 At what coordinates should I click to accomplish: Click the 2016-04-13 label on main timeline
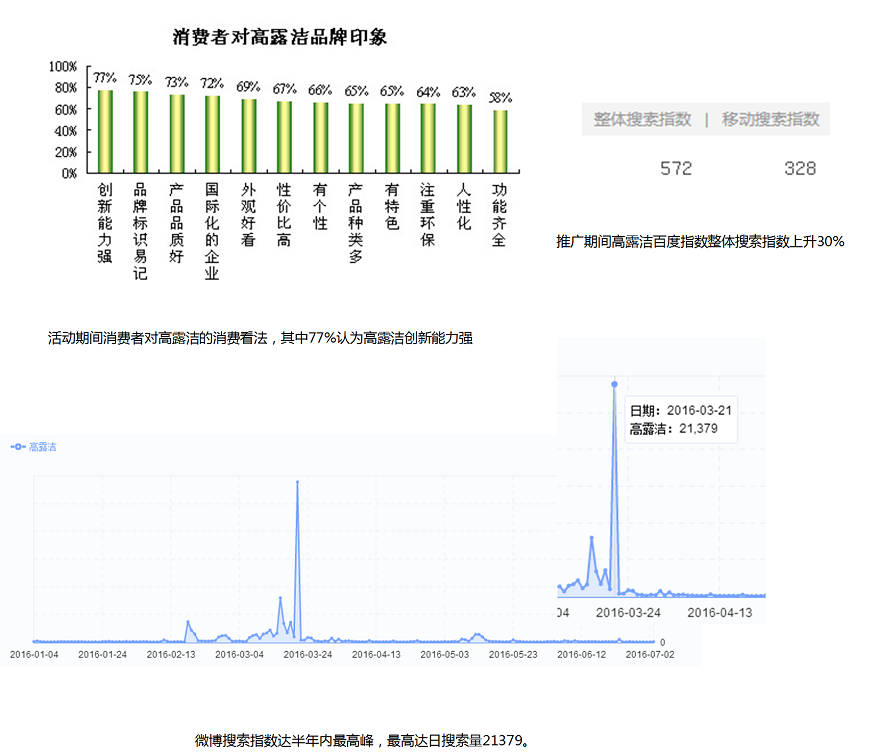376,655
